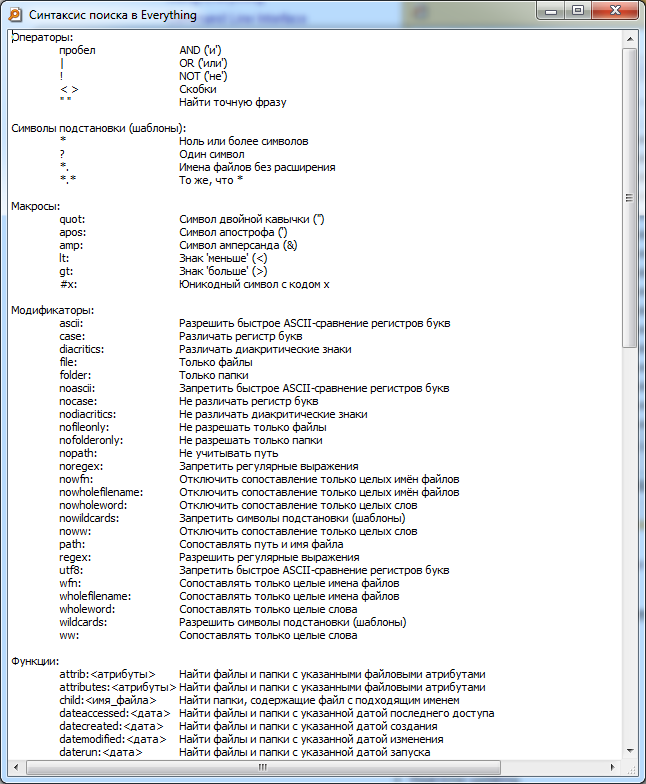The height and width of the screenshot is (784, 646).
Task: Click the 'noregex:' modifier entry
Action: [81, 466]
